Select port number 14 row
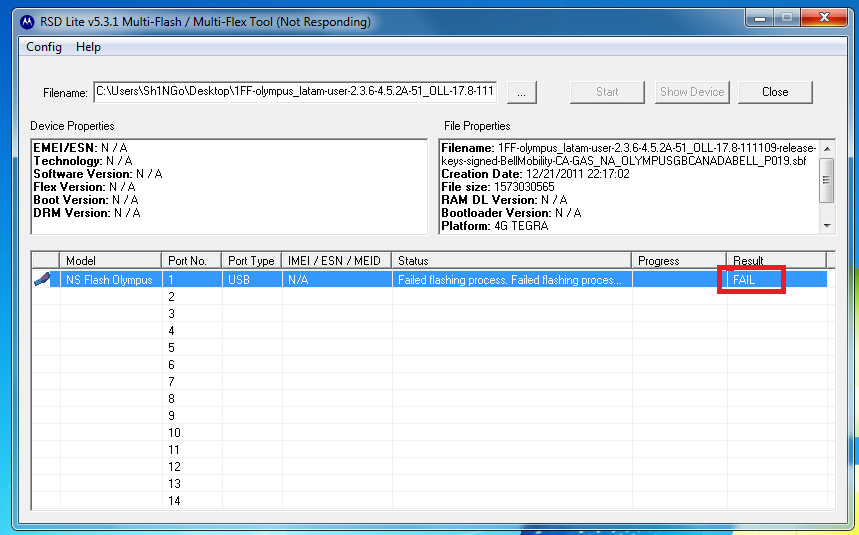Screen dimensions: 859x535 (433, 500)
